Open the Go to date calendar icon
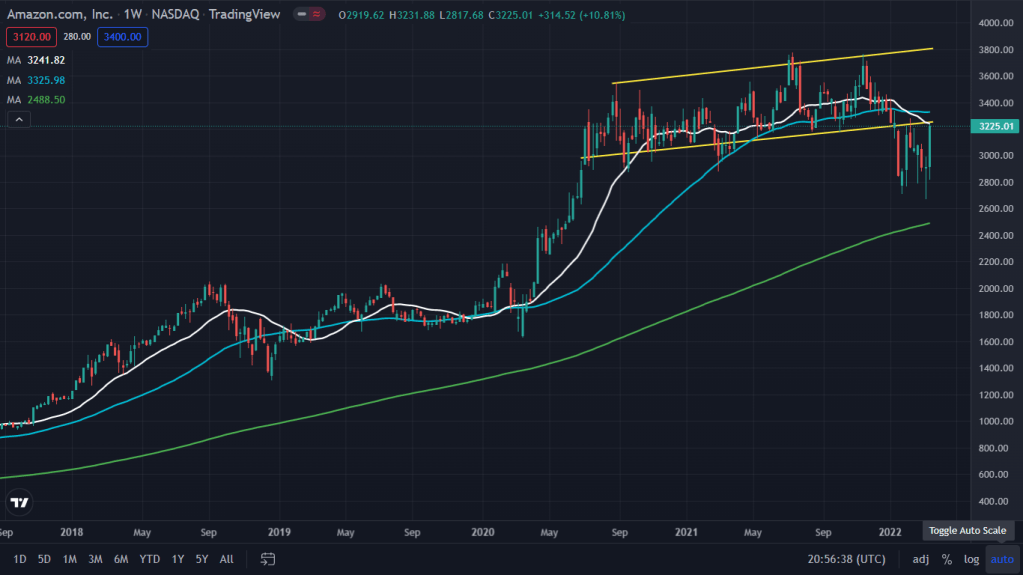 coord(268,559)
